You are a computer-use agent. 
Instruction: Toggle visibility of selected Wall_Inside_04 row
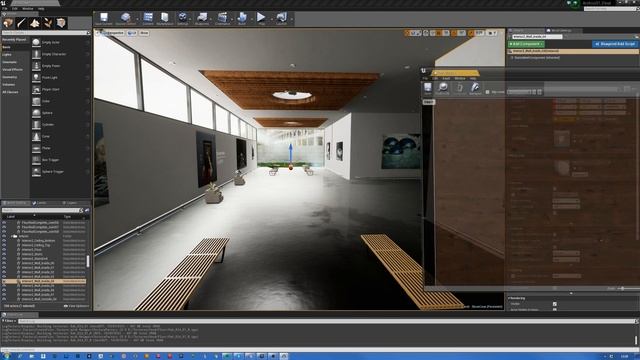[x=4, y=281]
